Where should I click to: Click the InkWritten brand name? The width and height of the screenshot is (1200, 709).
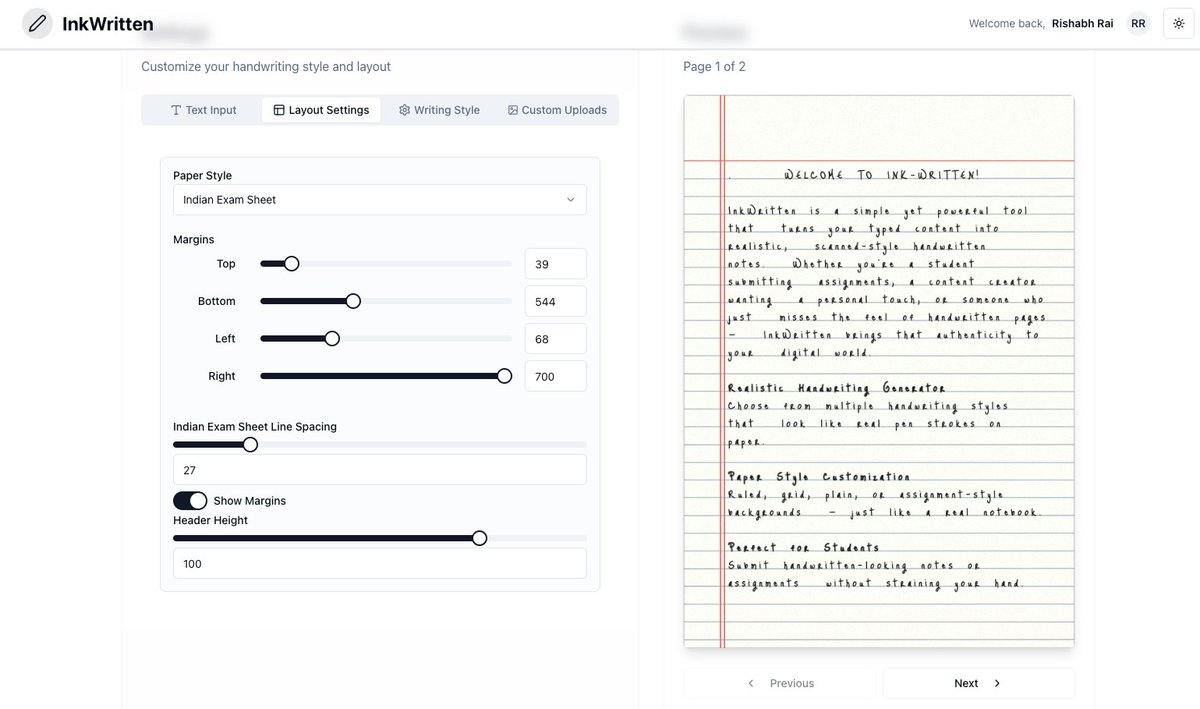[x=108, y=23]
